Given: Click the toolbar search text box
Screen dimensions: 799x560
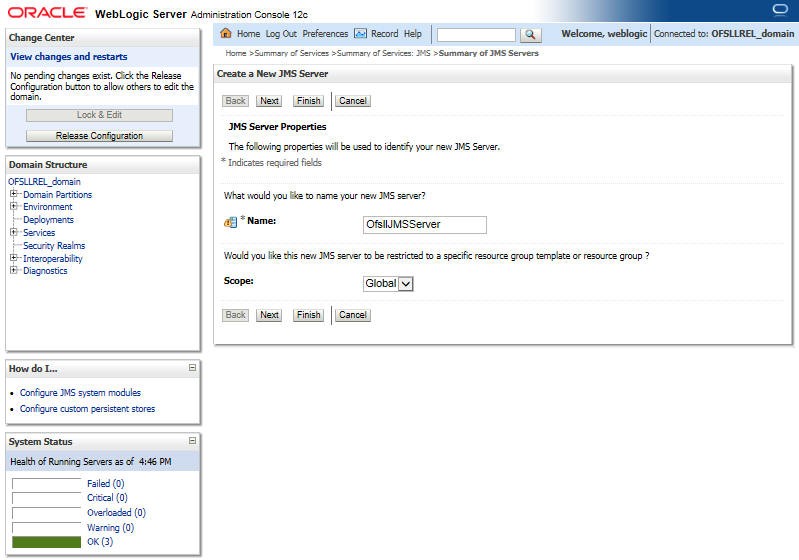Looking at the screenshot, I should coord(476,34).
